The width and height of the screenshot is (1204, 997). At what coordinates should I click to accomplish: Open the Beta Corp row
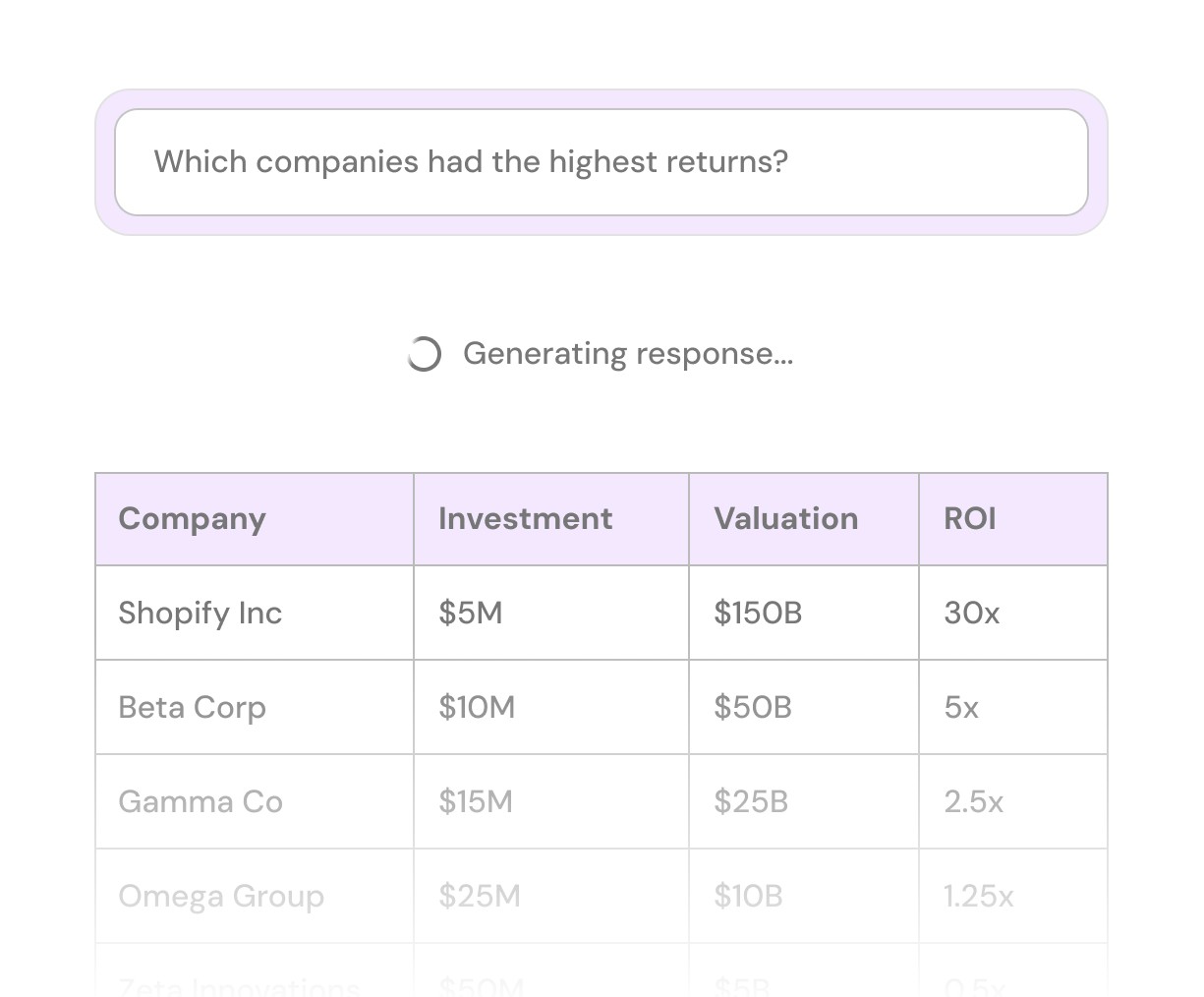pyautogui.click(x=602, y=707)
